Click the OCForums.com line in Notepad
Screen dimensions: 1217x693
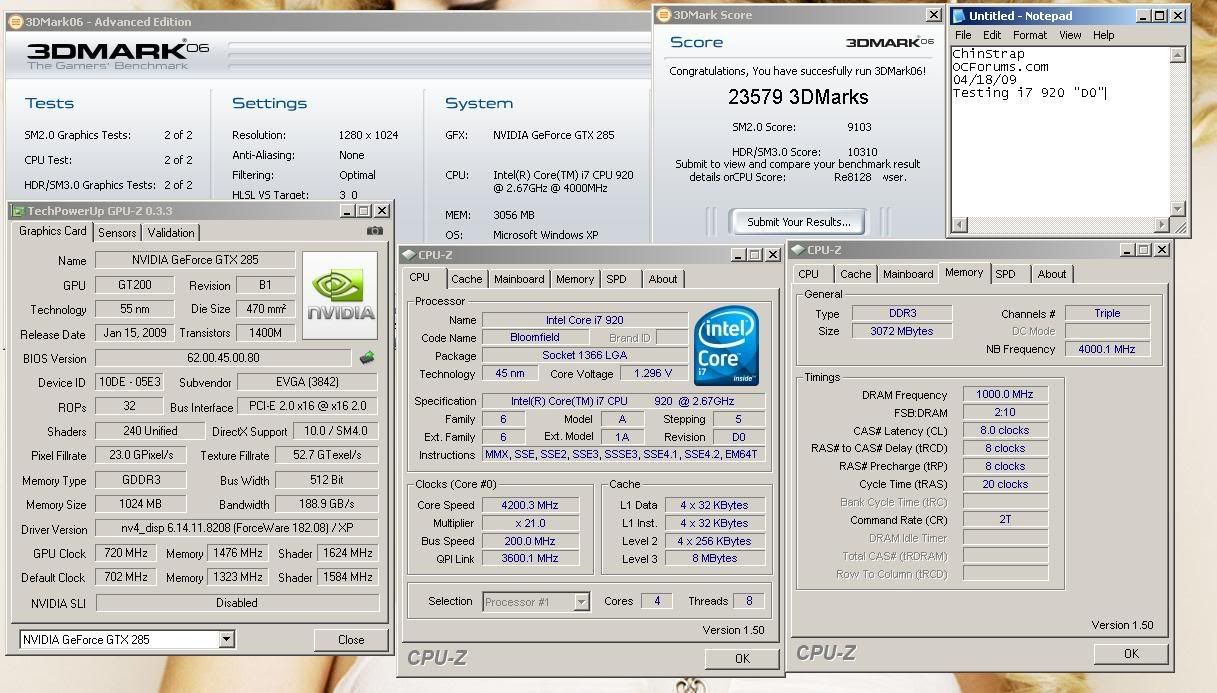click(x=1000, y=67)
